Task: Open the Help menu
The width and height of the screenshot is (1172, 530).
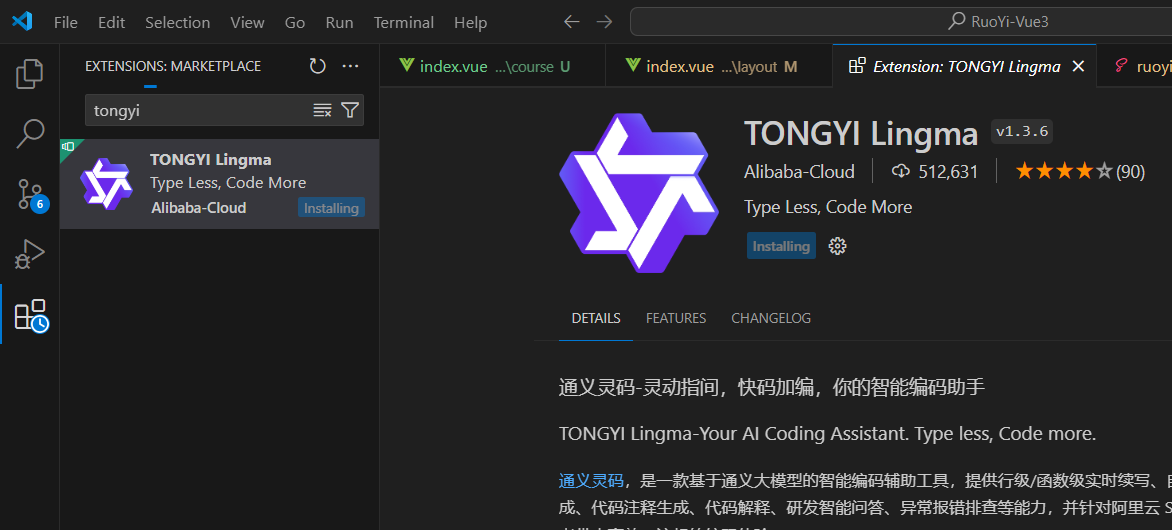Action: [471, 22]
